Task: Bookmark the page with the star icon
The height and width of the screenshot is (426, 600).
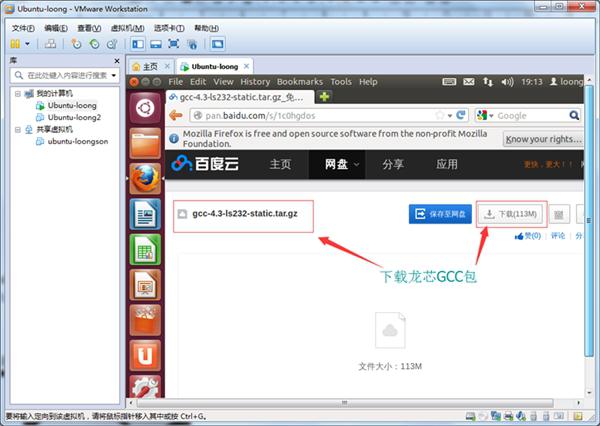Action: 440,115
